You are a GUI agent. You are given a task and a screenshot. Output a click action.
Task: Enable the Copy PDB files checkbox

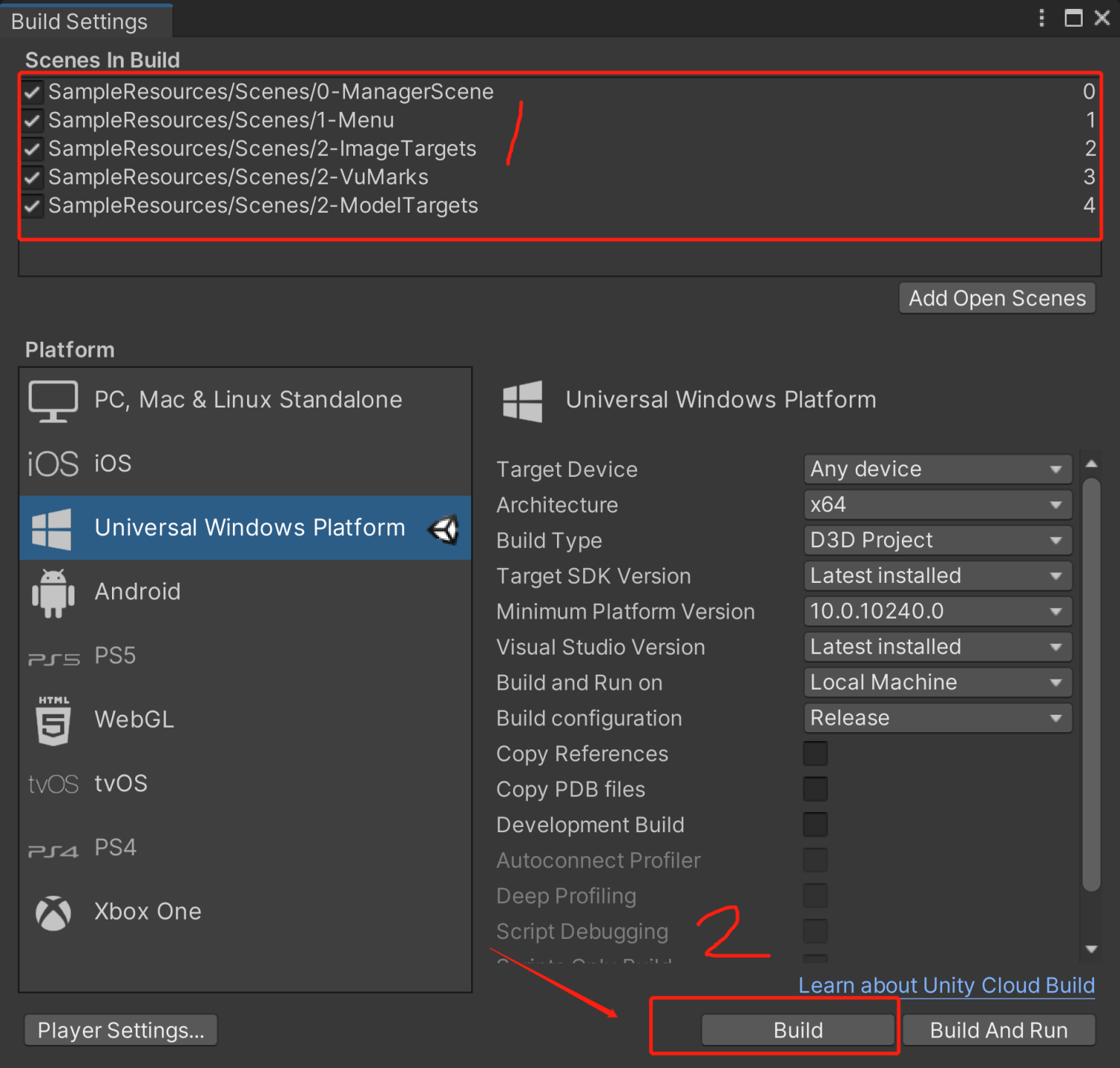click(815, 789)
